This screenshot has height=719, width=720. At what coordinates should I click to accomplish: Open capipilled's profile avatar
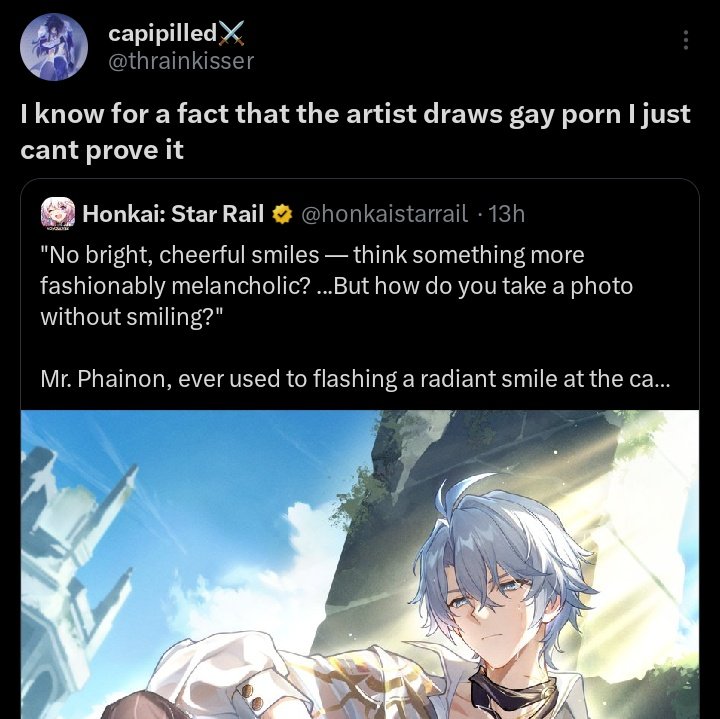54,46
